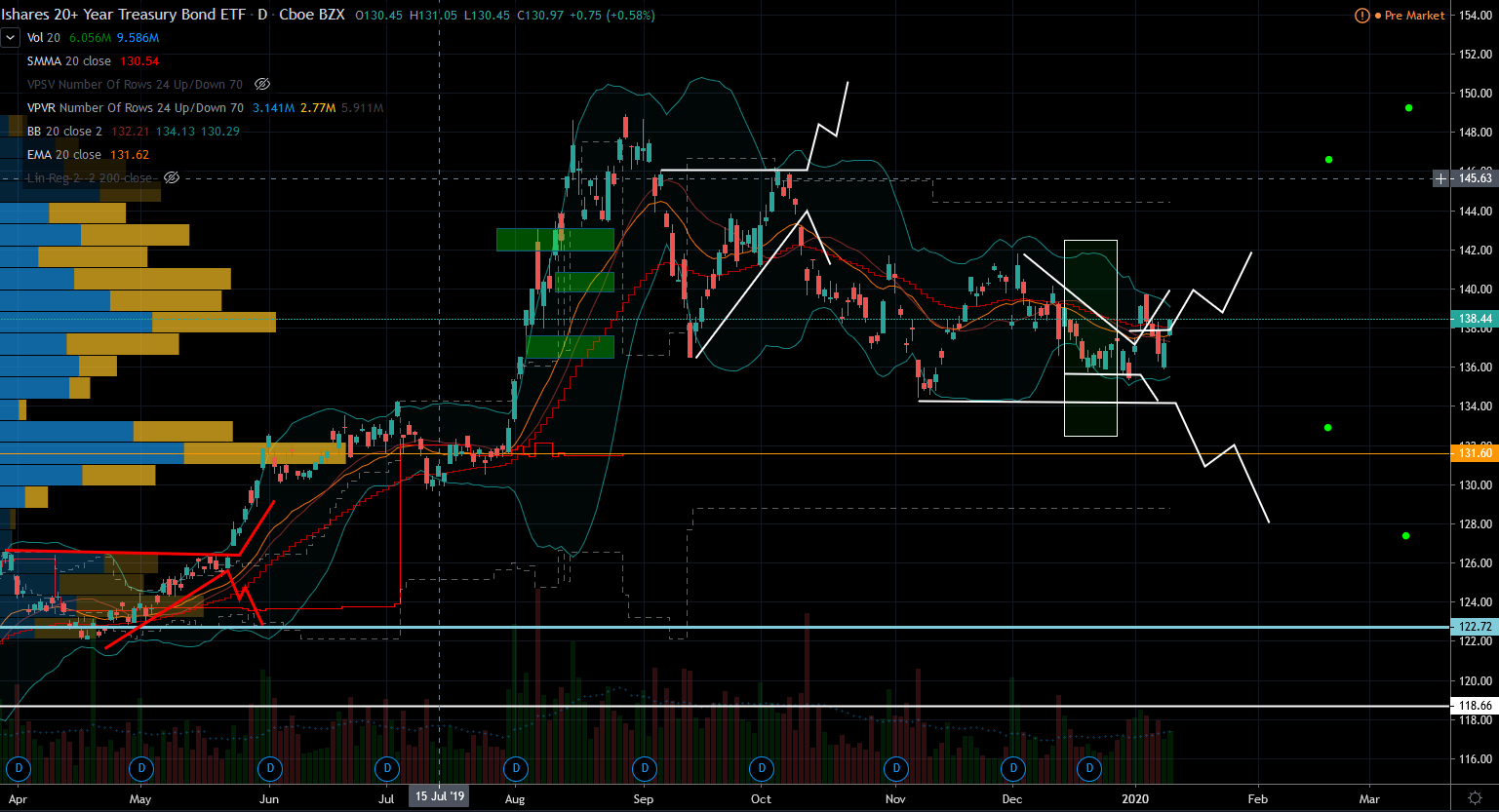Screen dimensions: 1499x812
Task: Click the Cboe BZX exchange label
Action: click(x=312, y=15)
